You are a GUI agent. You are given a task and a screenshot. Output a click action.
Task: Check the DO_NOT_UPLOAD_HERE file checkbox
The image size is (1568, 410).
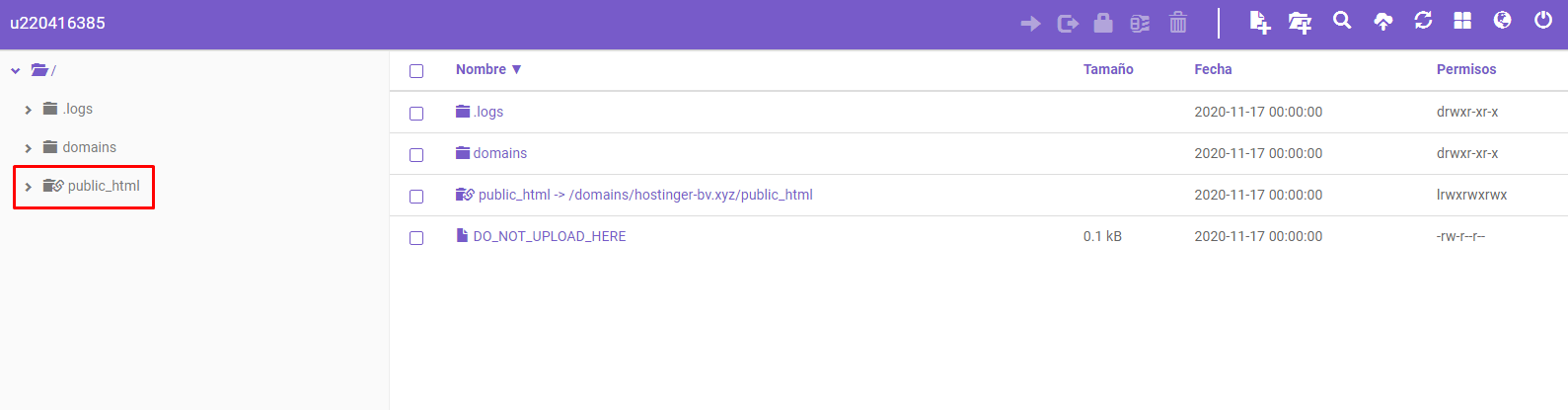pos(416,238)
